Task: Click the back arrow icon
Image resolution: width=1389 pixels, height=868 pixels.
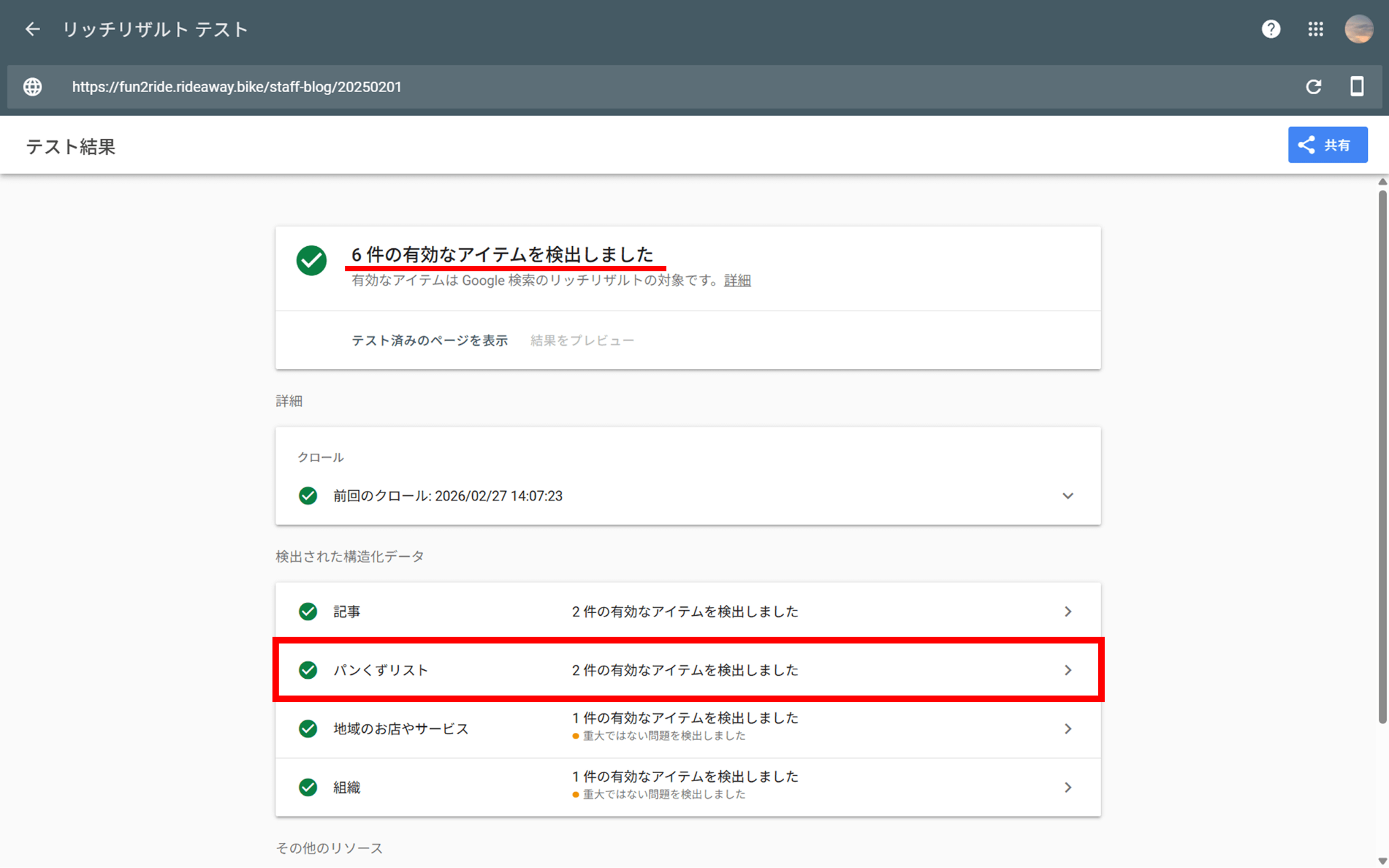Action: pyautogui.click(x=32, y=29)
